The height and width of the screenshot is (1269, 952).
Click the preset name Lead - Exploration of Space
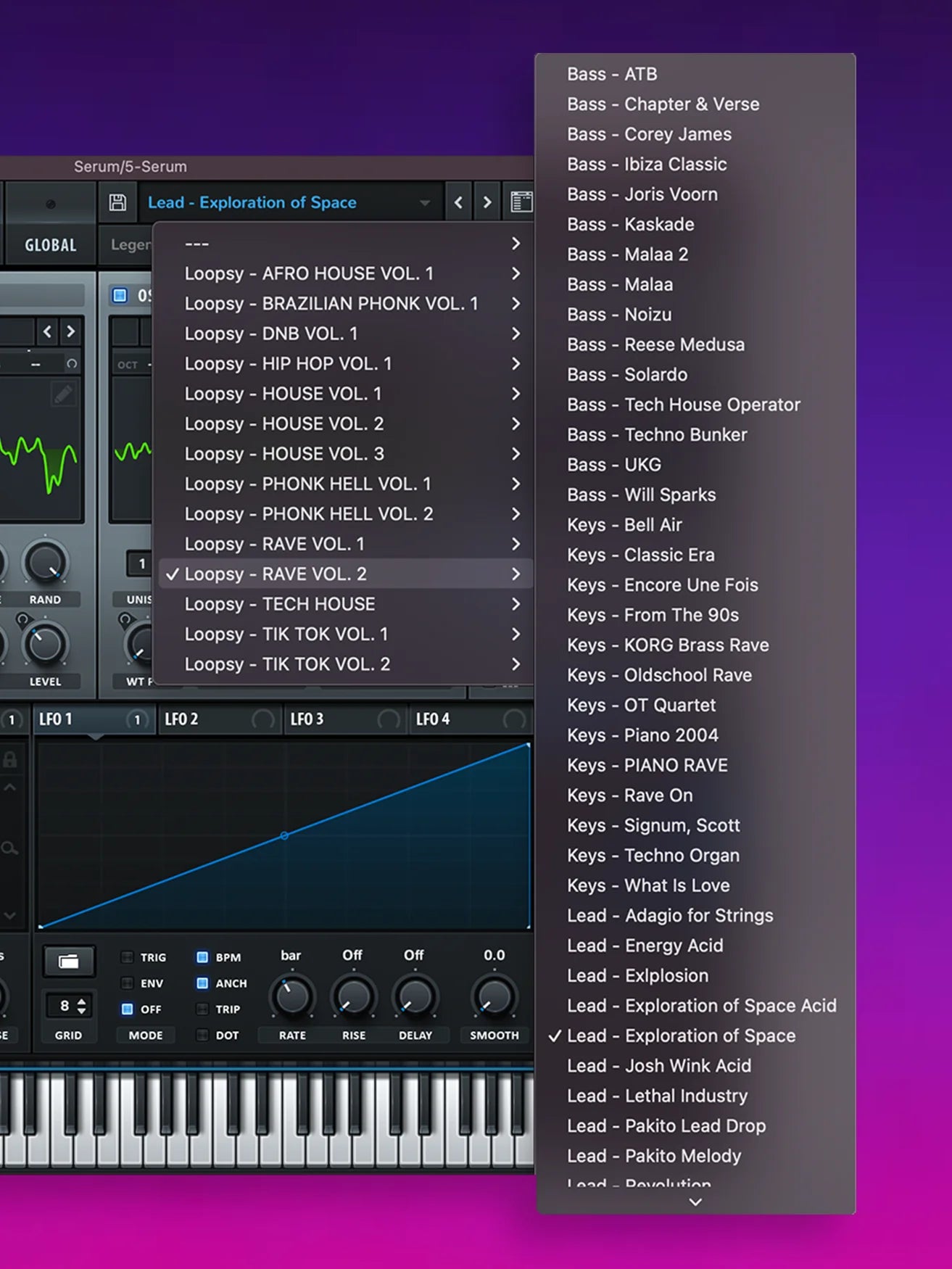click(x=252, y=202)
